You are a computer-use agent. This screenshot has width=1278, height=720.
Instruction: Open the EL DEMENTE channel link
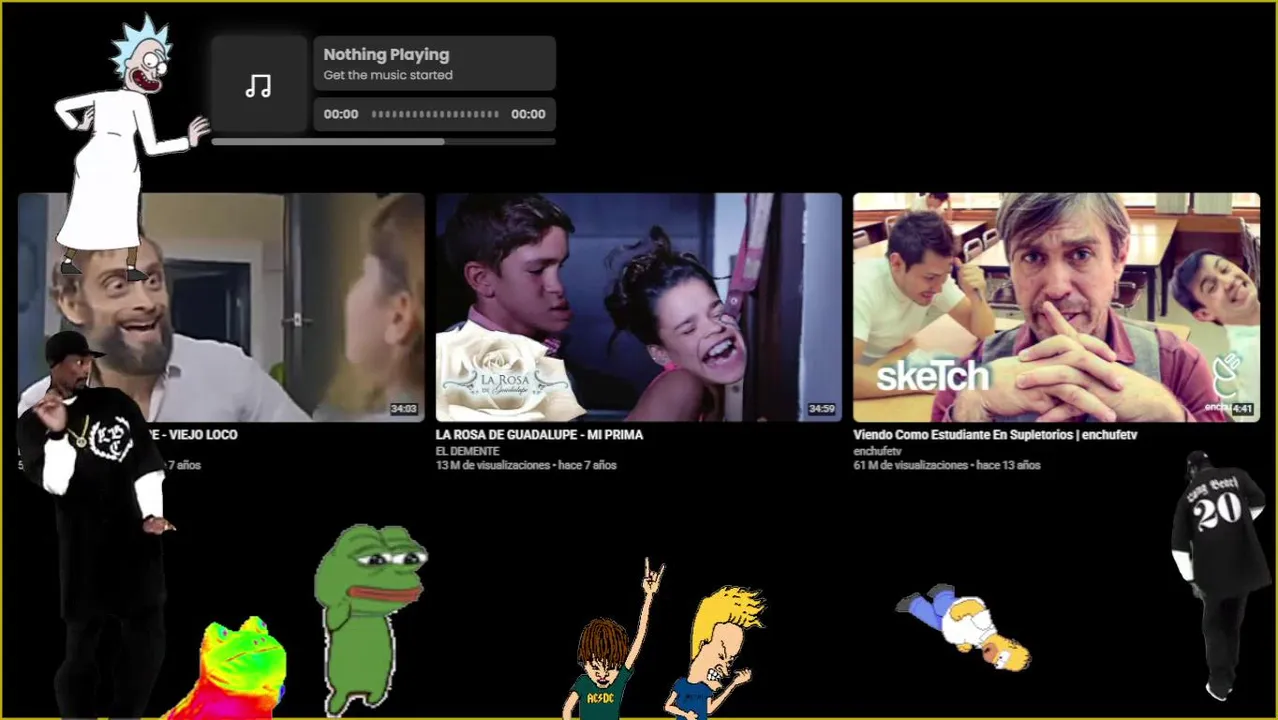pyautogui.click(x=467, y=451)
